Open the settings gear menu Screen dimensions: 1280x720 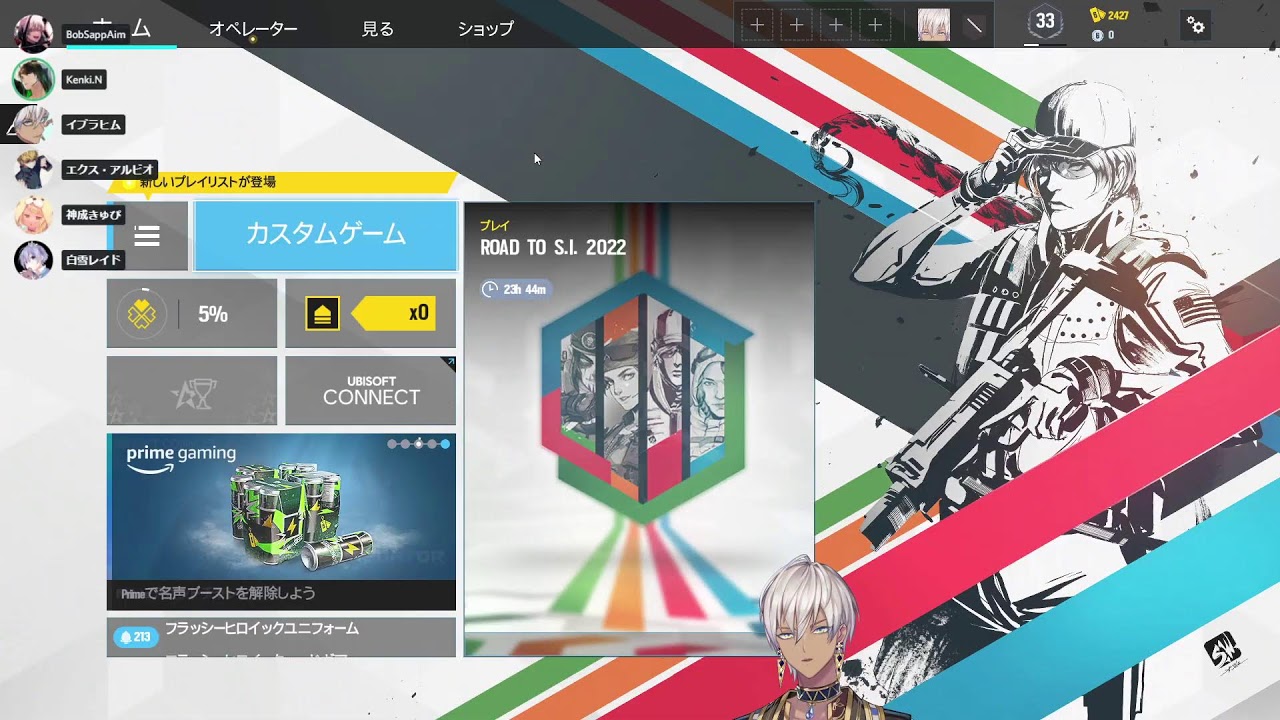[1196, 26]
